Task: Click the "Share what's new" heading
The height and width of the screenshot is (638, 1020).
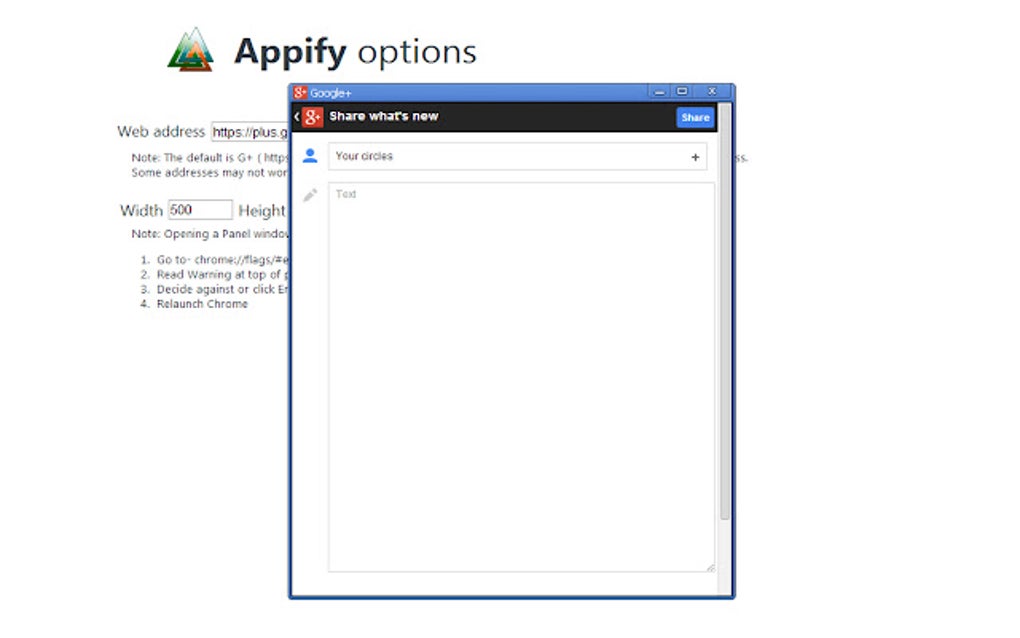Action: [x=384, y=116]
